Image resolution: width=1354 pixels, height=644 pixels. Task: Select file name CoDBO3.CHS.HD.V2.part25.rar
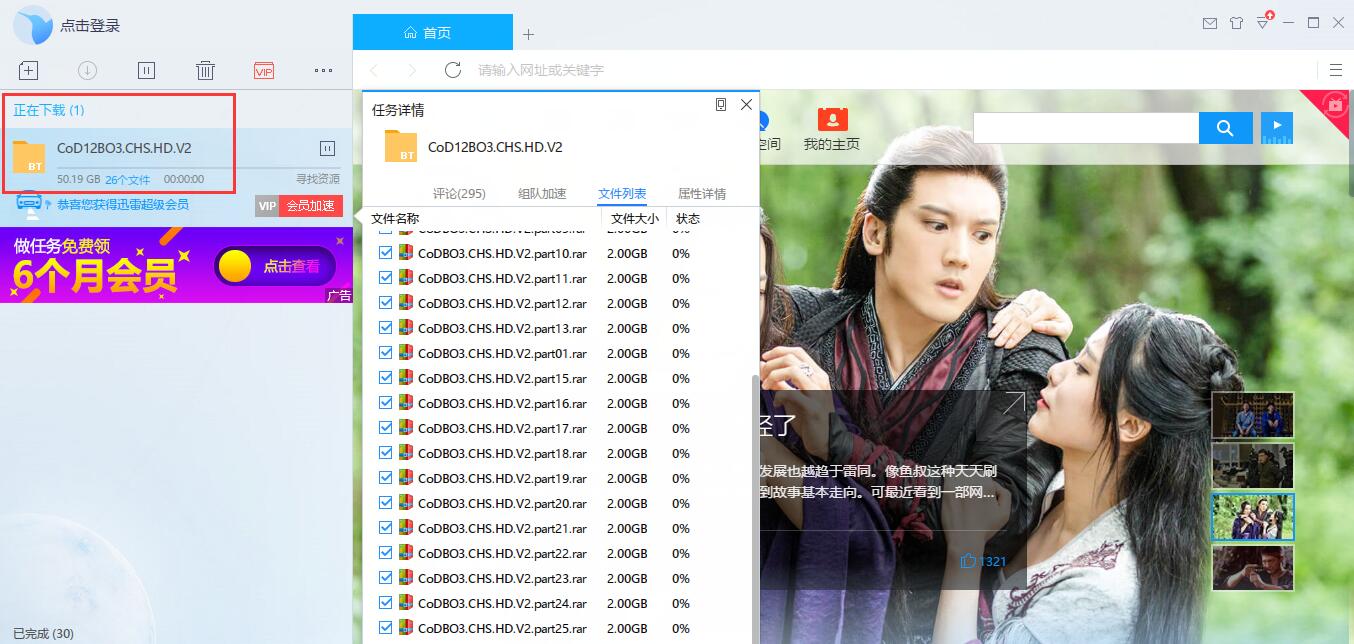(502, 628)
